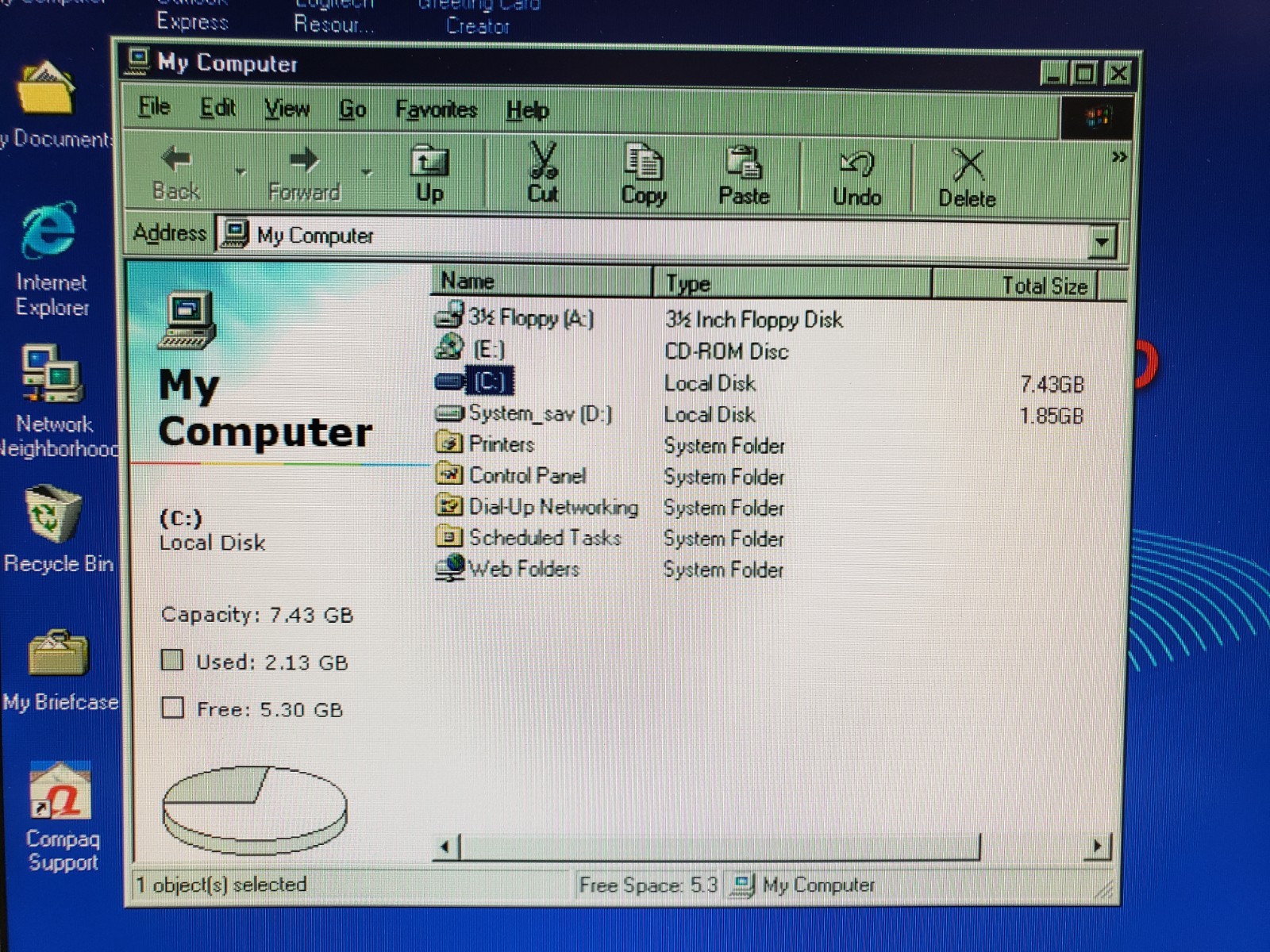
Task: Select the Scheduled Tasks folder icon
Action: 449,537
